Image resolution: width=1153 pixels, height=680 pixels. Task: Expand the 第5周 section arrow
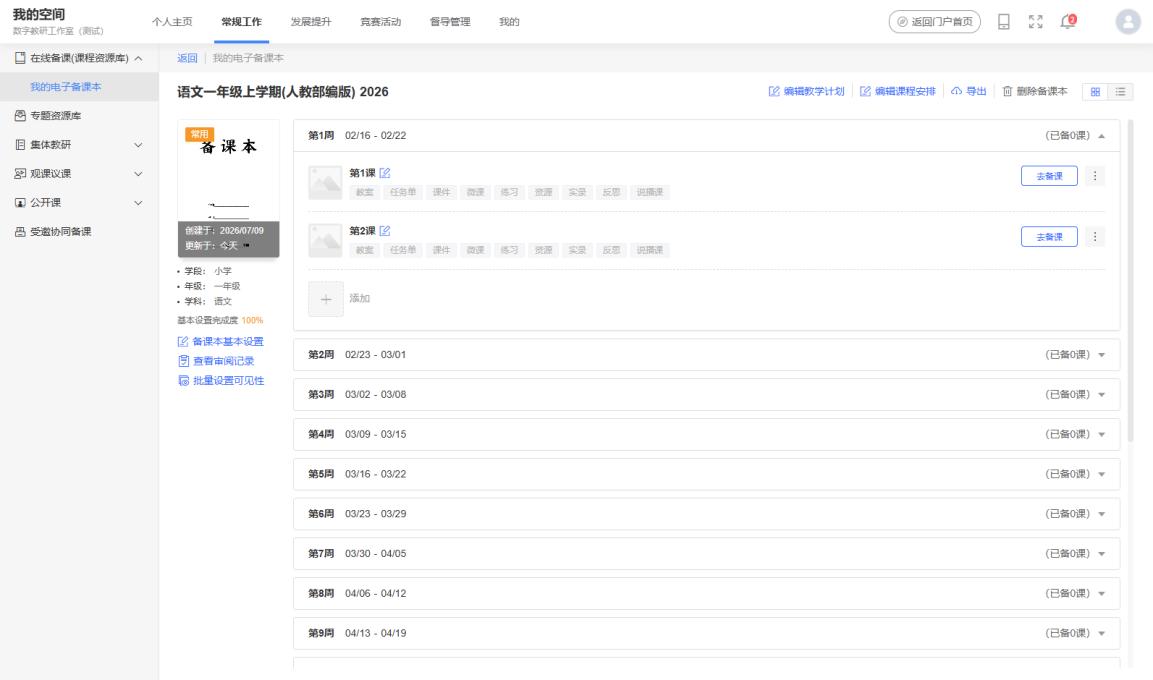tap(1102, 474)
